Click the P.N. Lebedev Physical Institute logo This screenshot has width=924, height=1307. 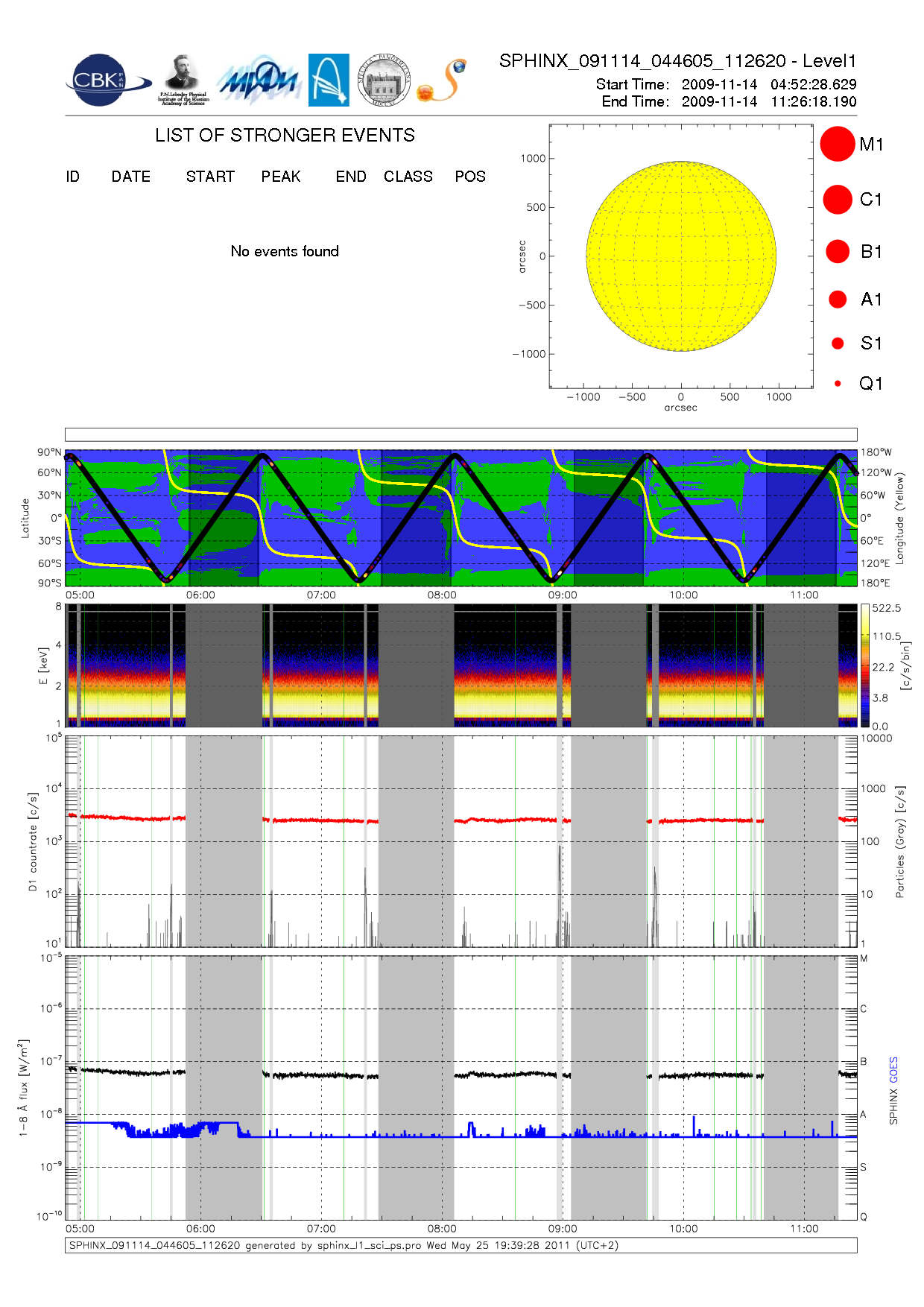click(183, 80)
